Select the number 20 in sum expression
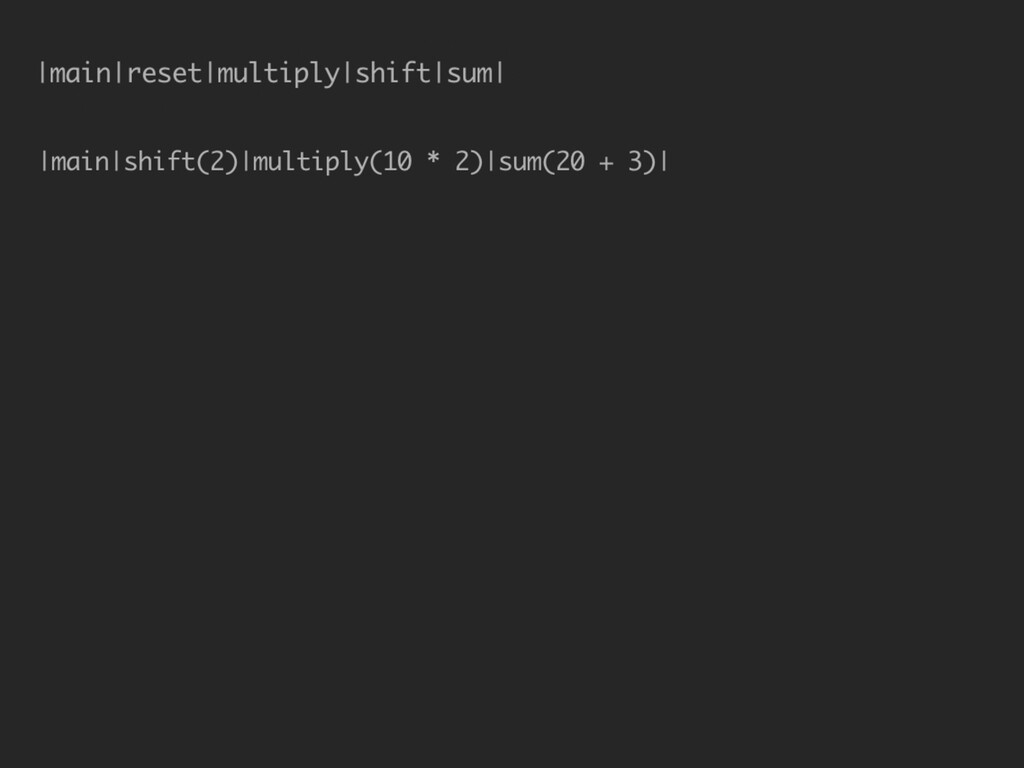This screenshot has width=1024, height=768. coord(570,161)
